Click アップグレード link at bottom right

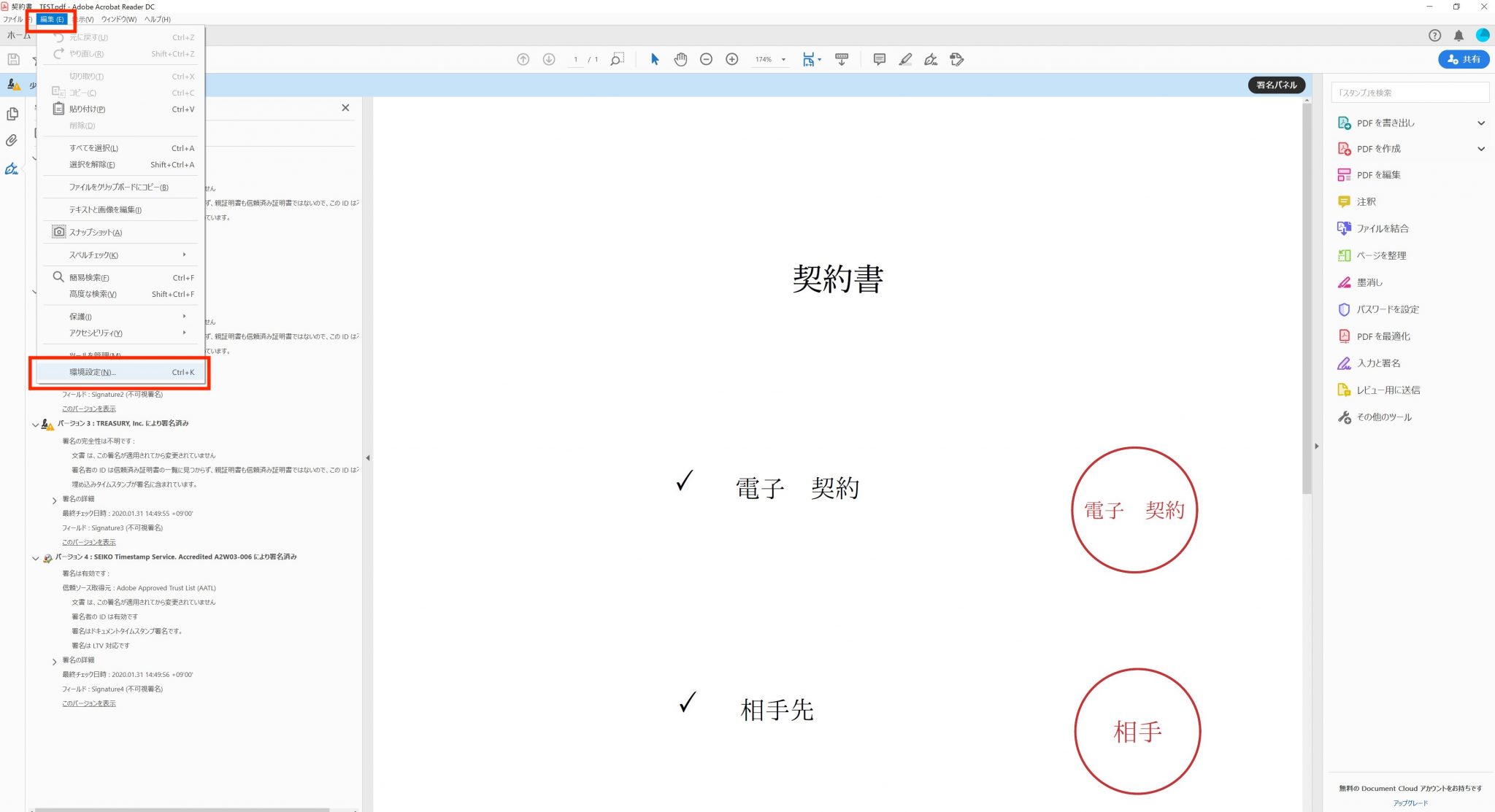[1410, 803]
